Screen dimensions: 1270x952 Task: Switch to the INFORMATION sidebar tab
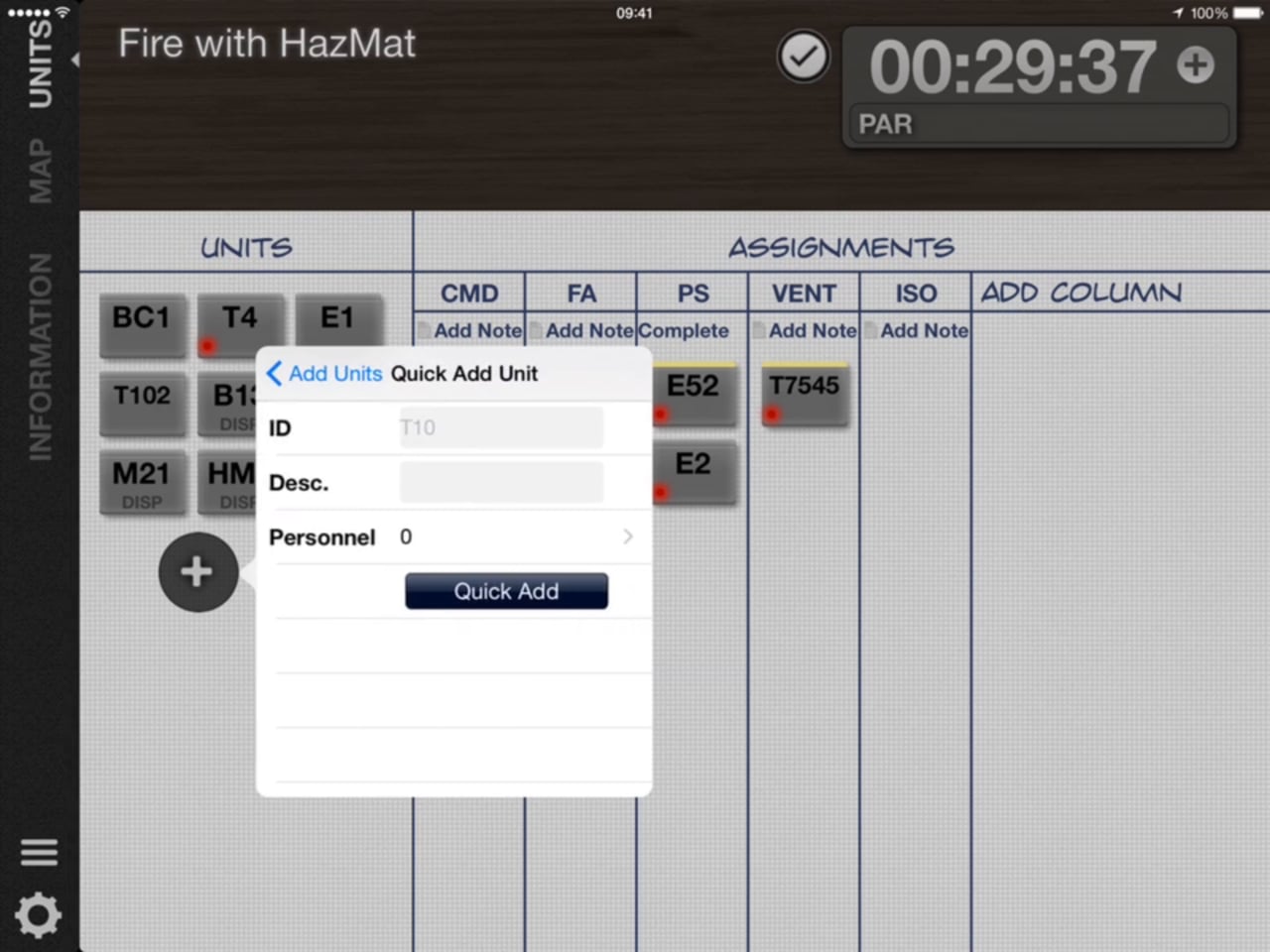[x=40, y=356]
